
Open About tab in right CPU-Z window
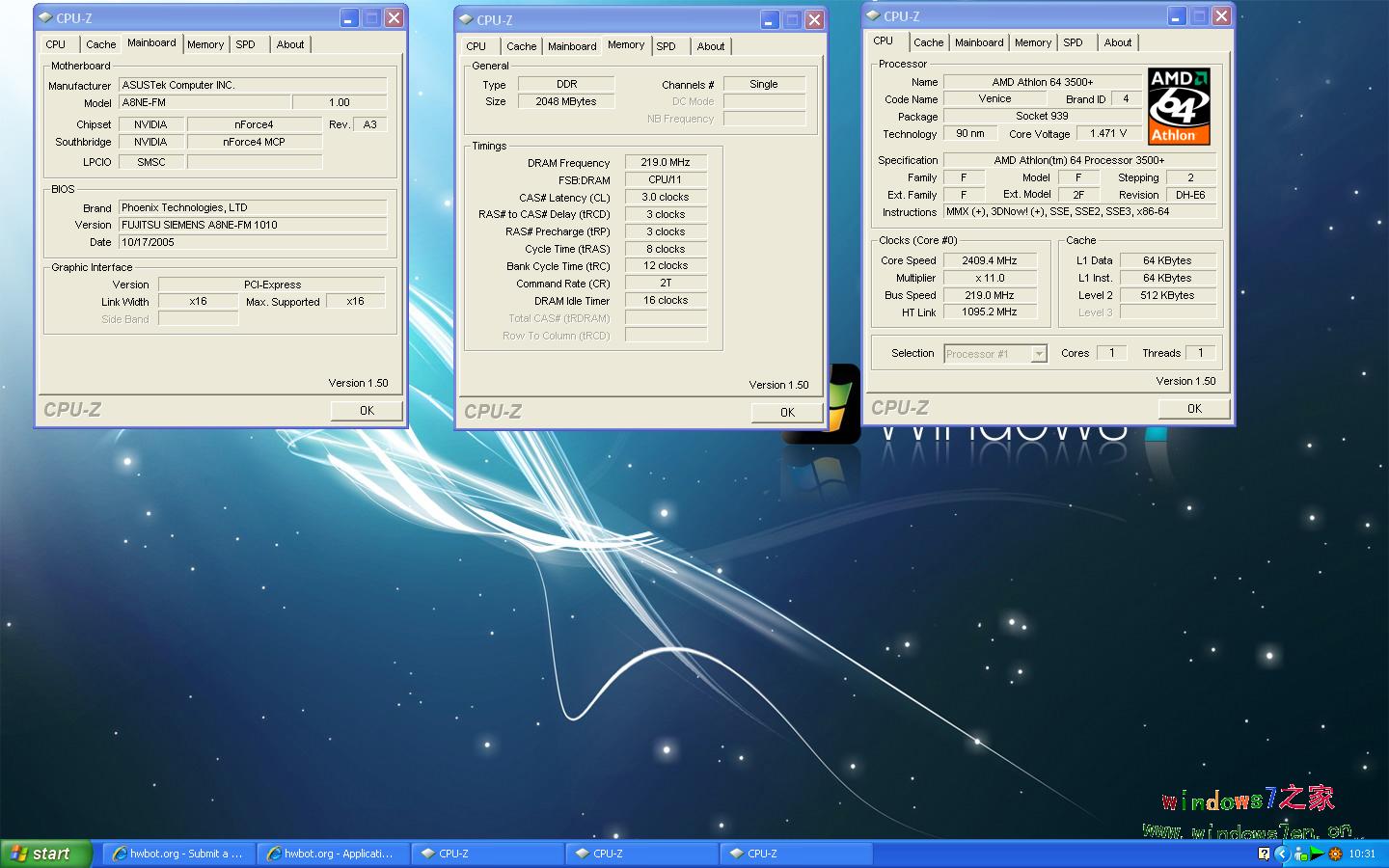1118,42
